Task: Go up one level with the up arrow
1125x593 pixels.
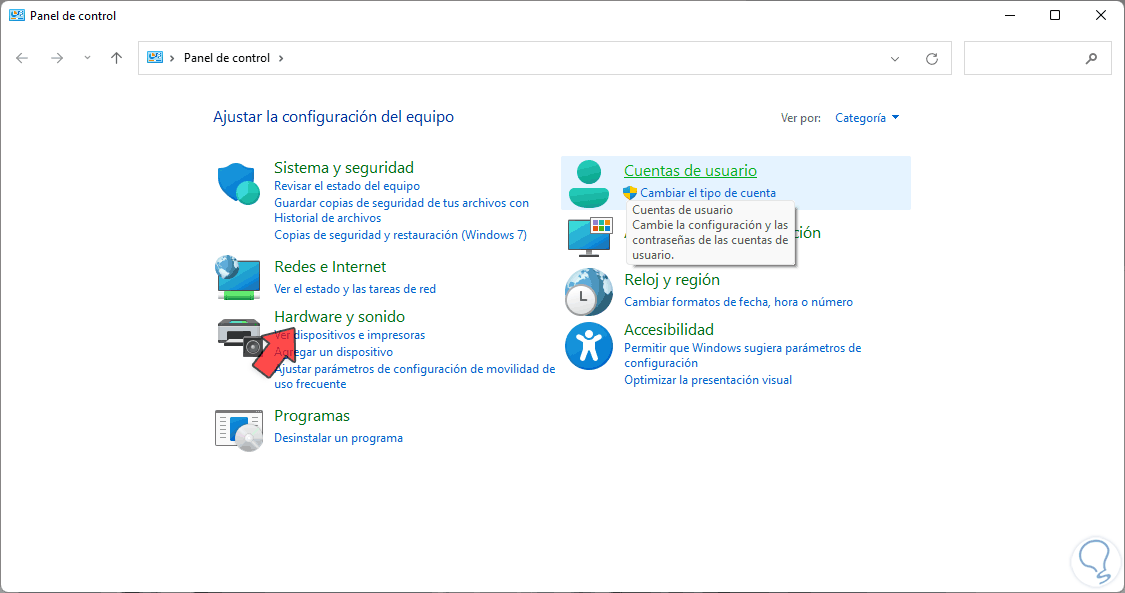Action: tap(116, 58)
